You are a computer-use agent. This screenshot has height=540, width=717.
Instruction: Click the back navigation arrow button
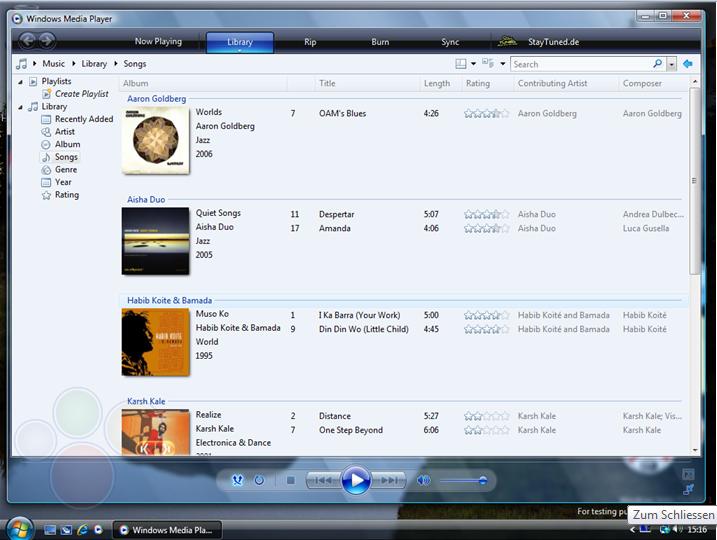point(27,41)
